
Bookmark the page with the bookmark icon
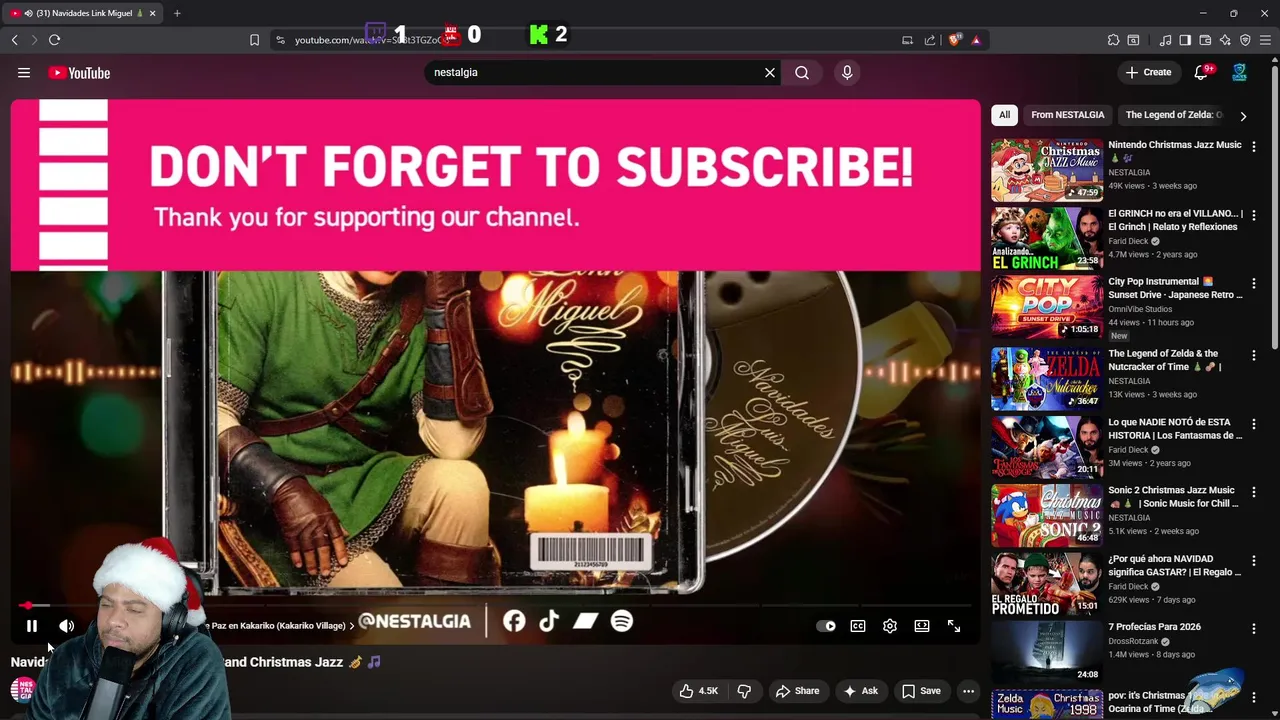[x=254, y=40]
